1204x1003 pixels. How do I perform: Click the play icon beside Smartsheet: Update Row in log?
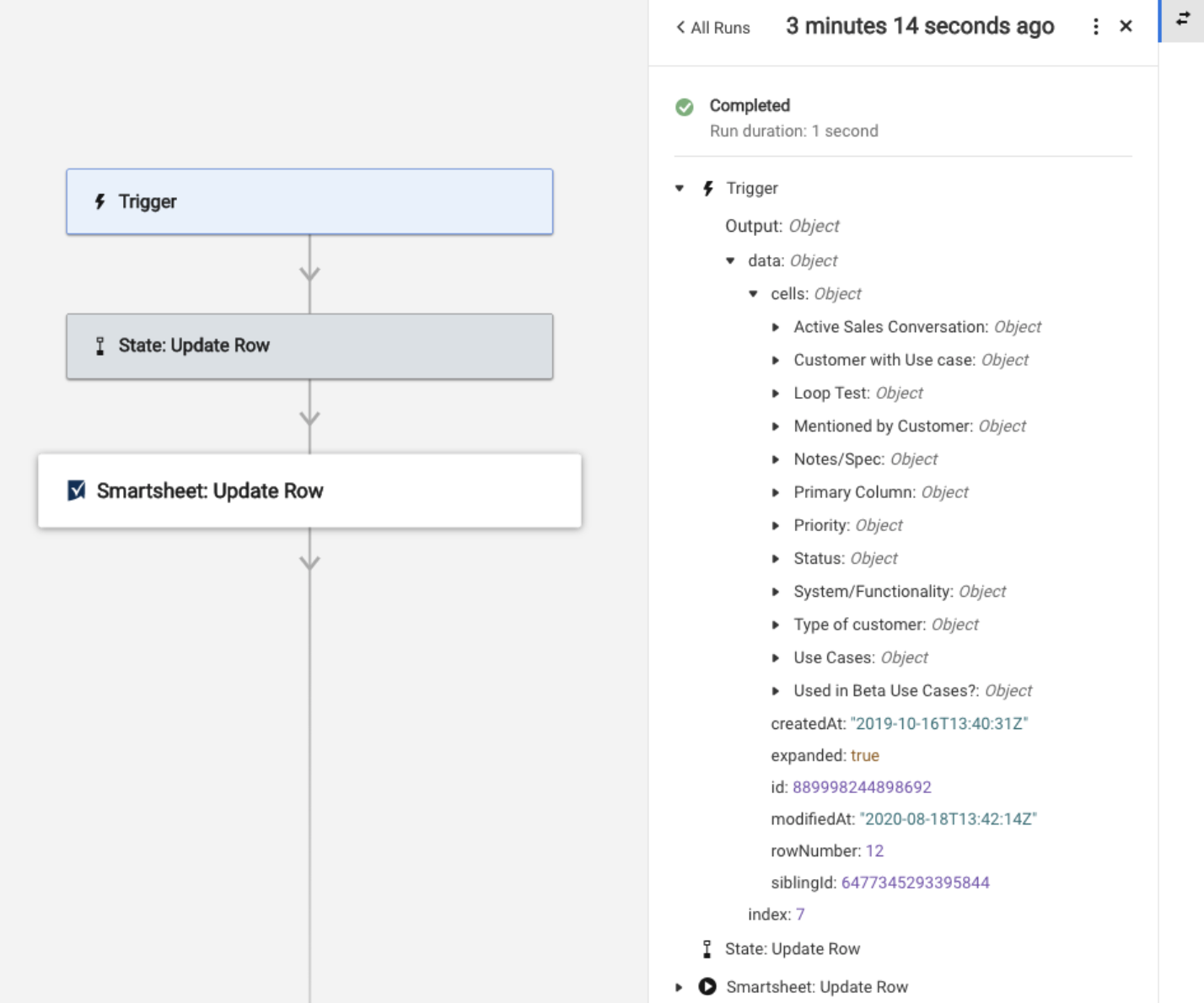coord(707,986)
